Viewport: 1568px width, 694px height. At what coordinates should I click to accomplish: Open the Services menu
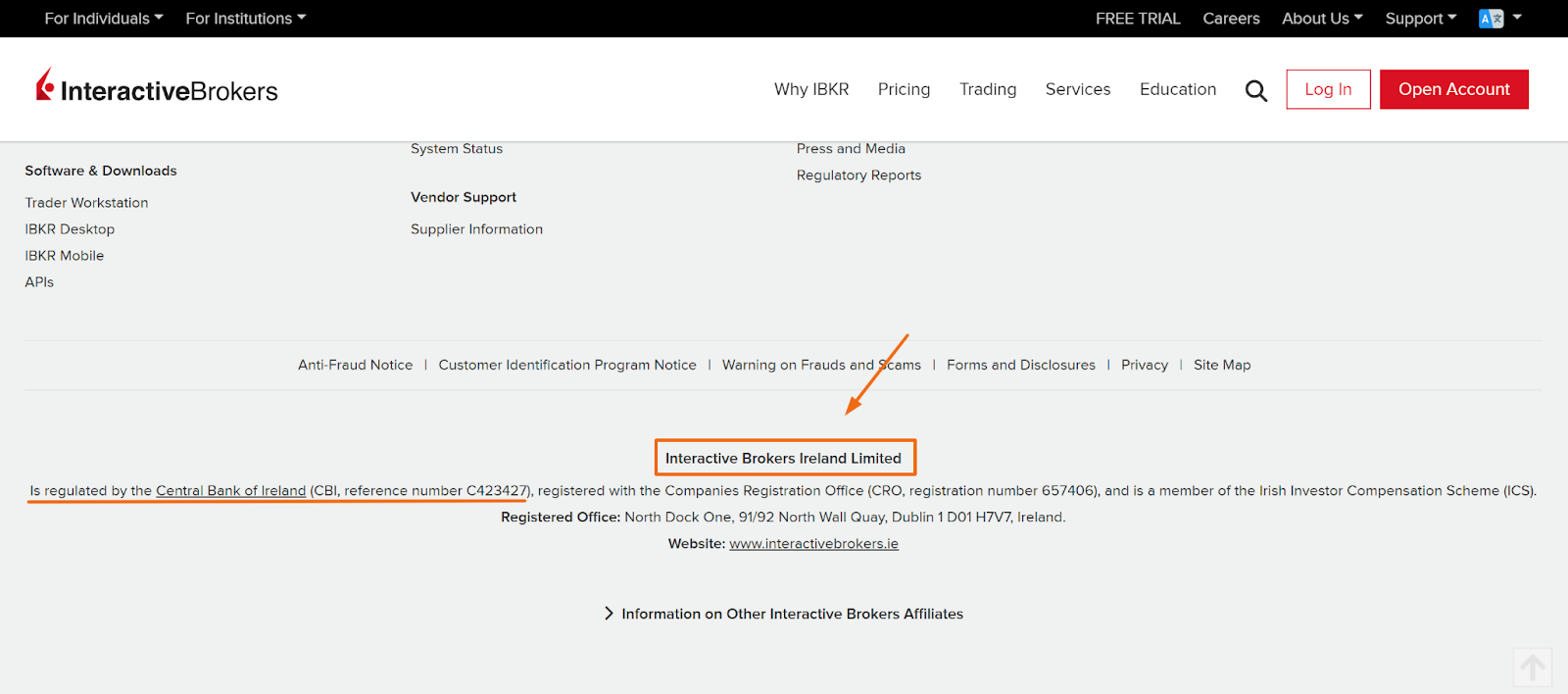pos(1078,89)
